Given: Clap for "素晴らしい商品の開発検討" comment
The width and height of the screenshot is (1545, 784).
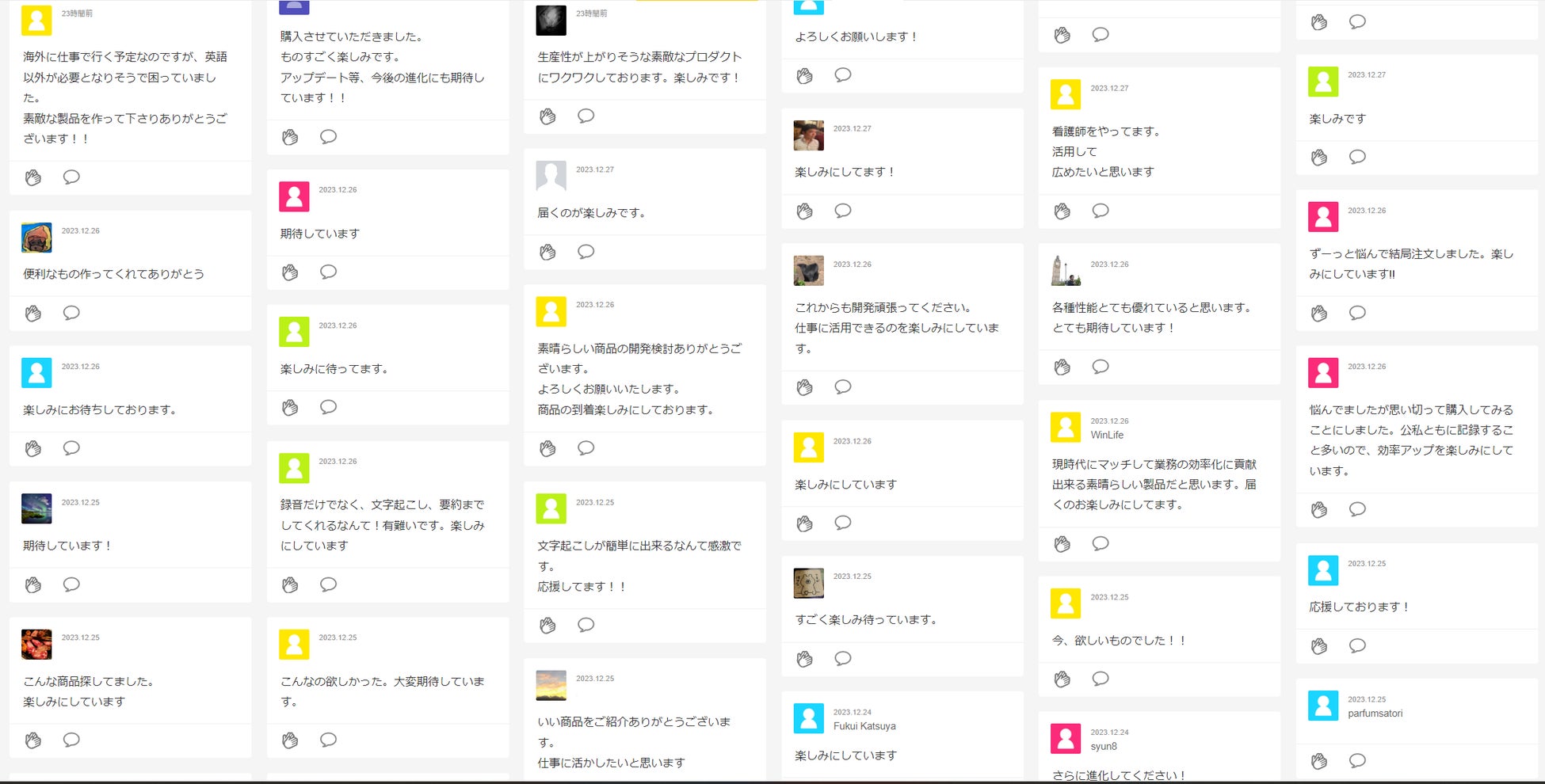Looking at the screenshot, I should click(x=547, y=449).
